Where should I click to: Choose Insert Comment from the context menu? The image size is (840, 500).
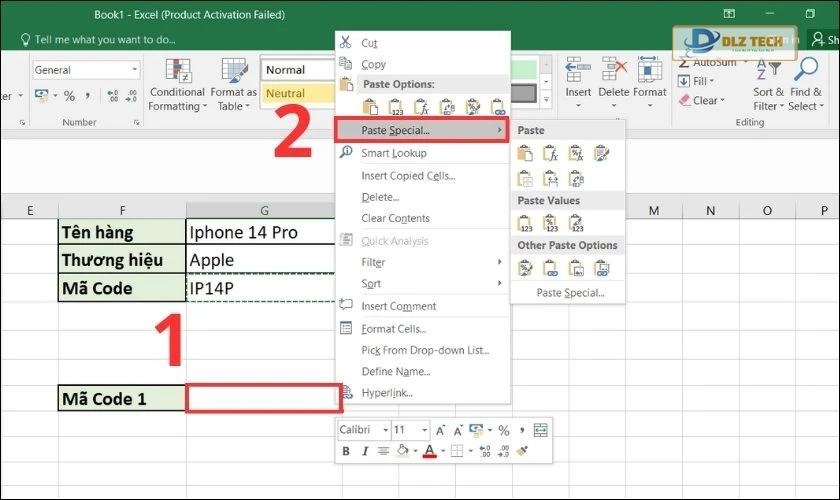pos(398,306)
